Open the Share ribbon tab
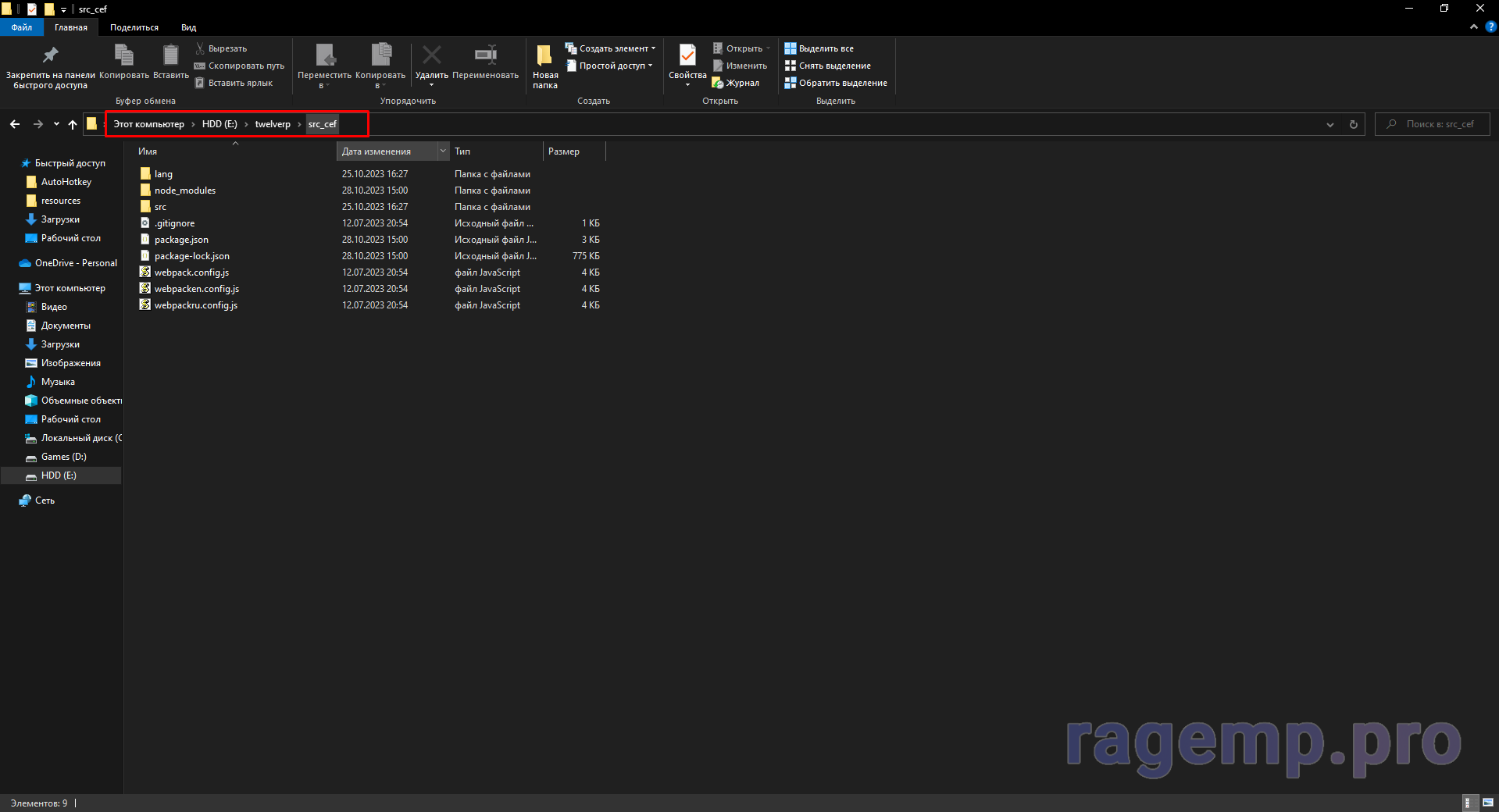Image resolution: width=1499 pixels, height=812 pixels. pyautogui.click(x=134, y=27)
